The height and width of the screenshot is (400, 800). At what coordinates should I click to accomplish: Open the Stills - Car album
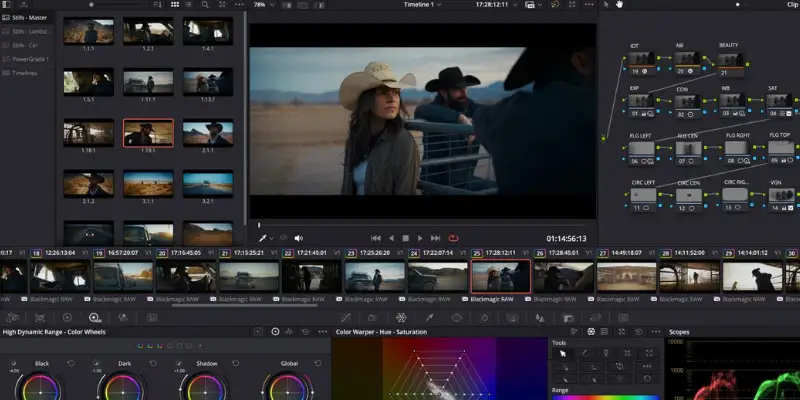click(x=20, y=45)
